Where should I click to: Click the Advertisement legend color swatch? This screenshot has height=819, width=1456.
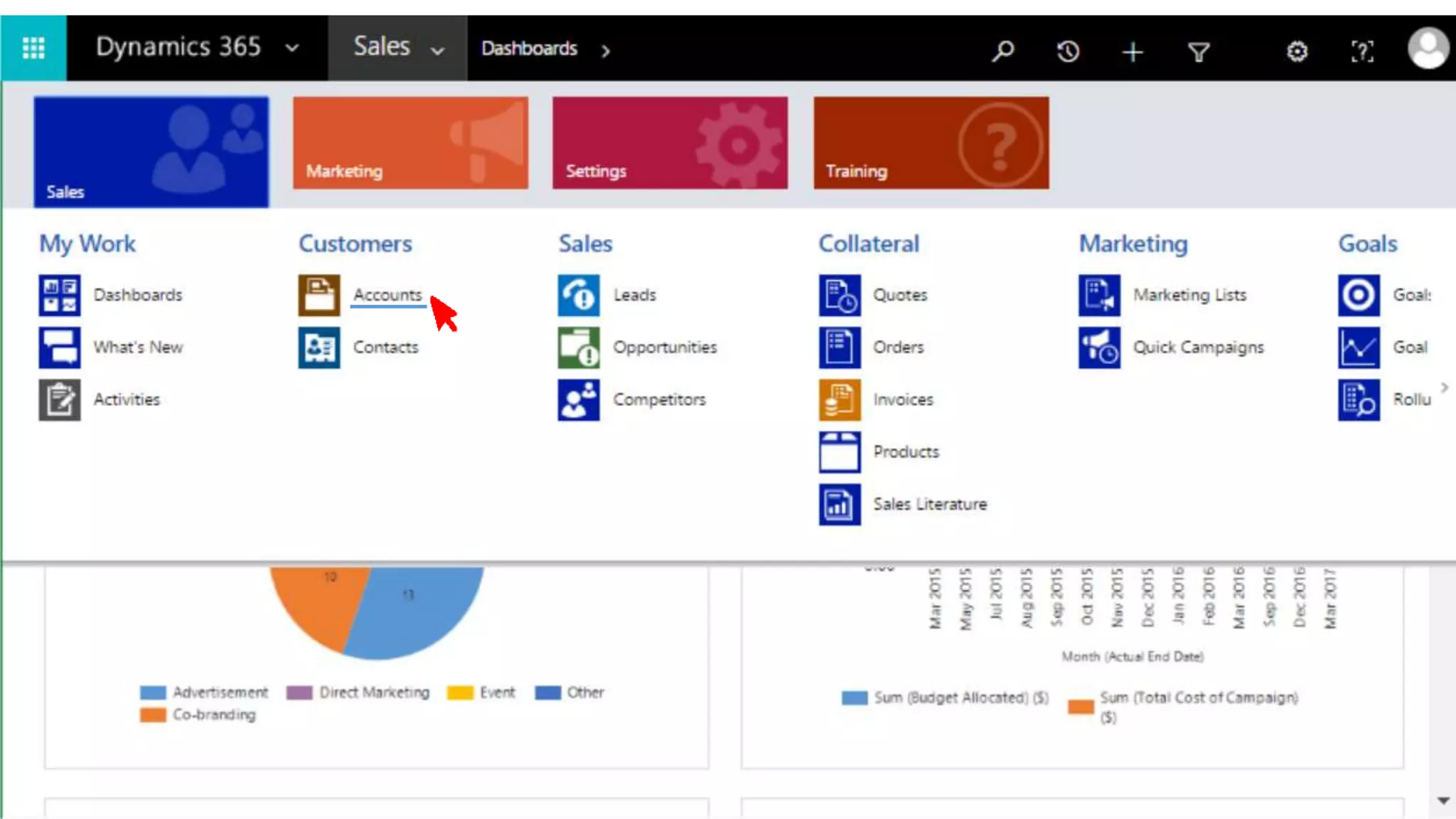tap(153, 692)
